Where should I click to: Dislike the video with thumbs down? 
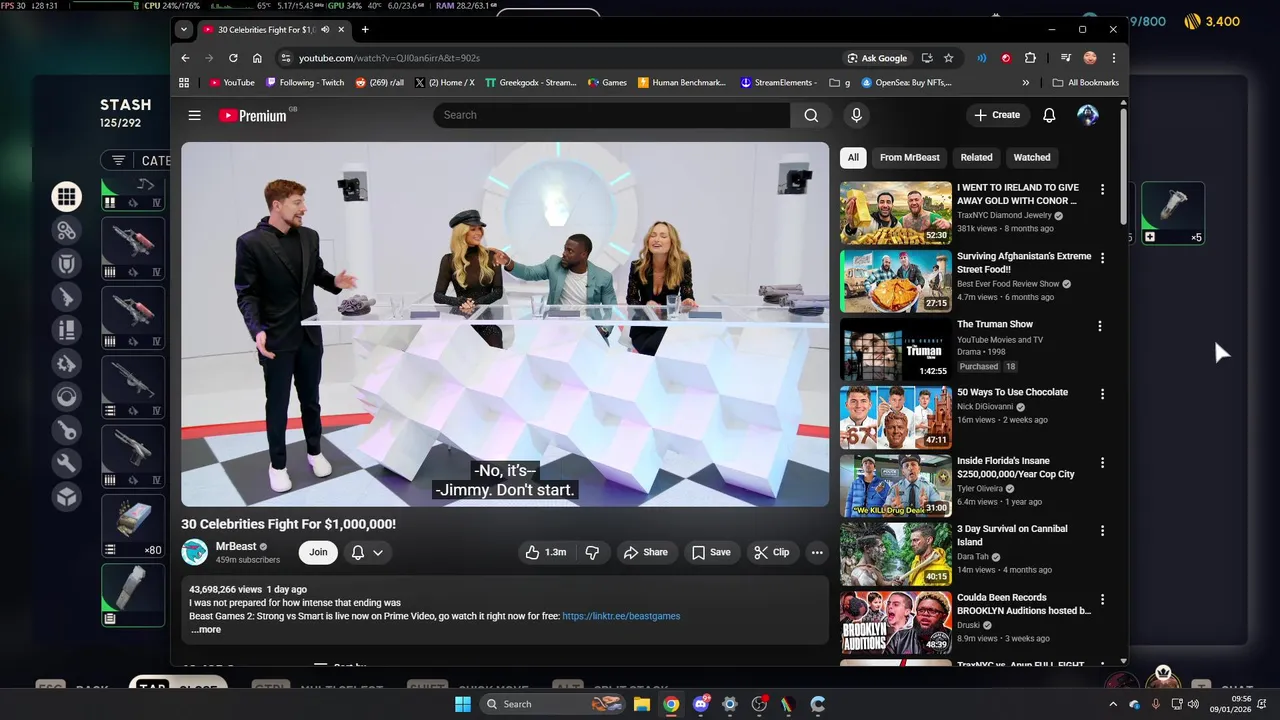[x=592, y=552]
